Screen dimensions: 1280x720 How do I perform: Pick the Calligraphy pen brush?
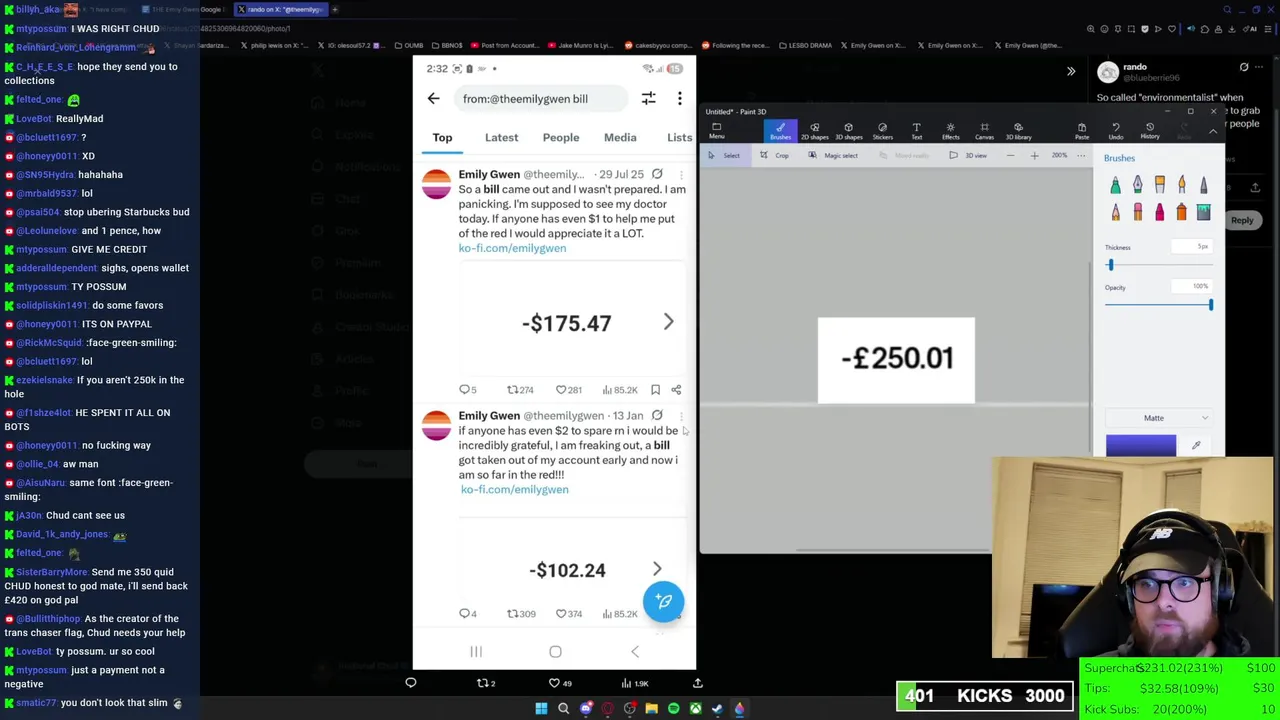click(x=1137, y=184)
